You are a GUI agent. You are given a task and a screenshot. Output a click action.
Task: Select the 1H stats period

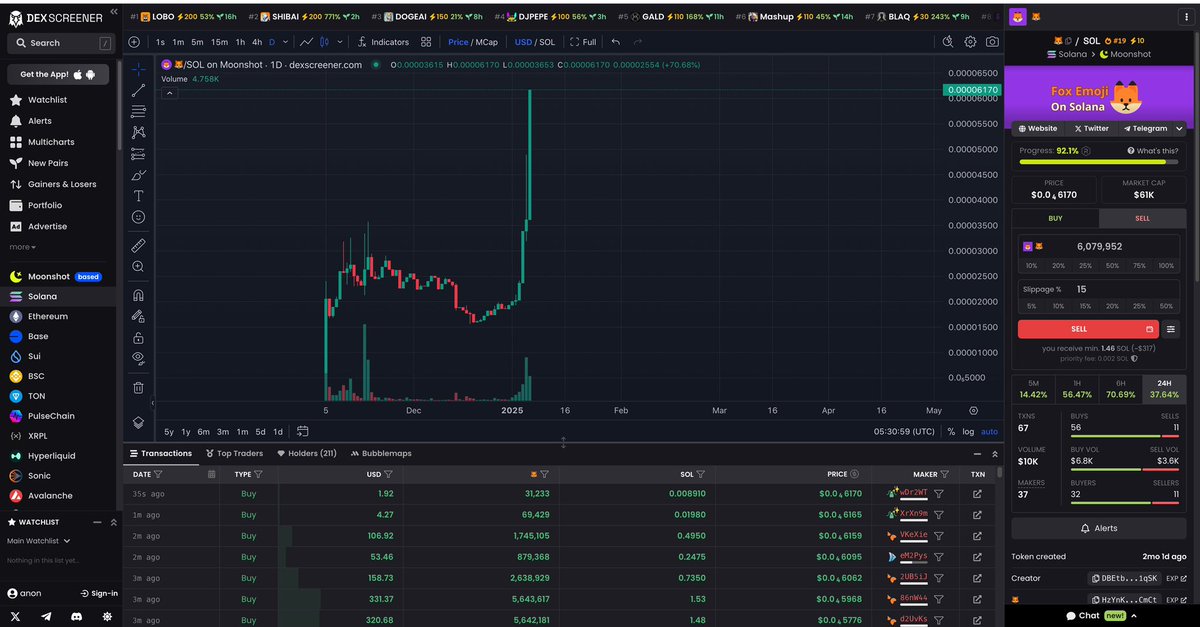pyautogui.click(x=1077, y=389)
